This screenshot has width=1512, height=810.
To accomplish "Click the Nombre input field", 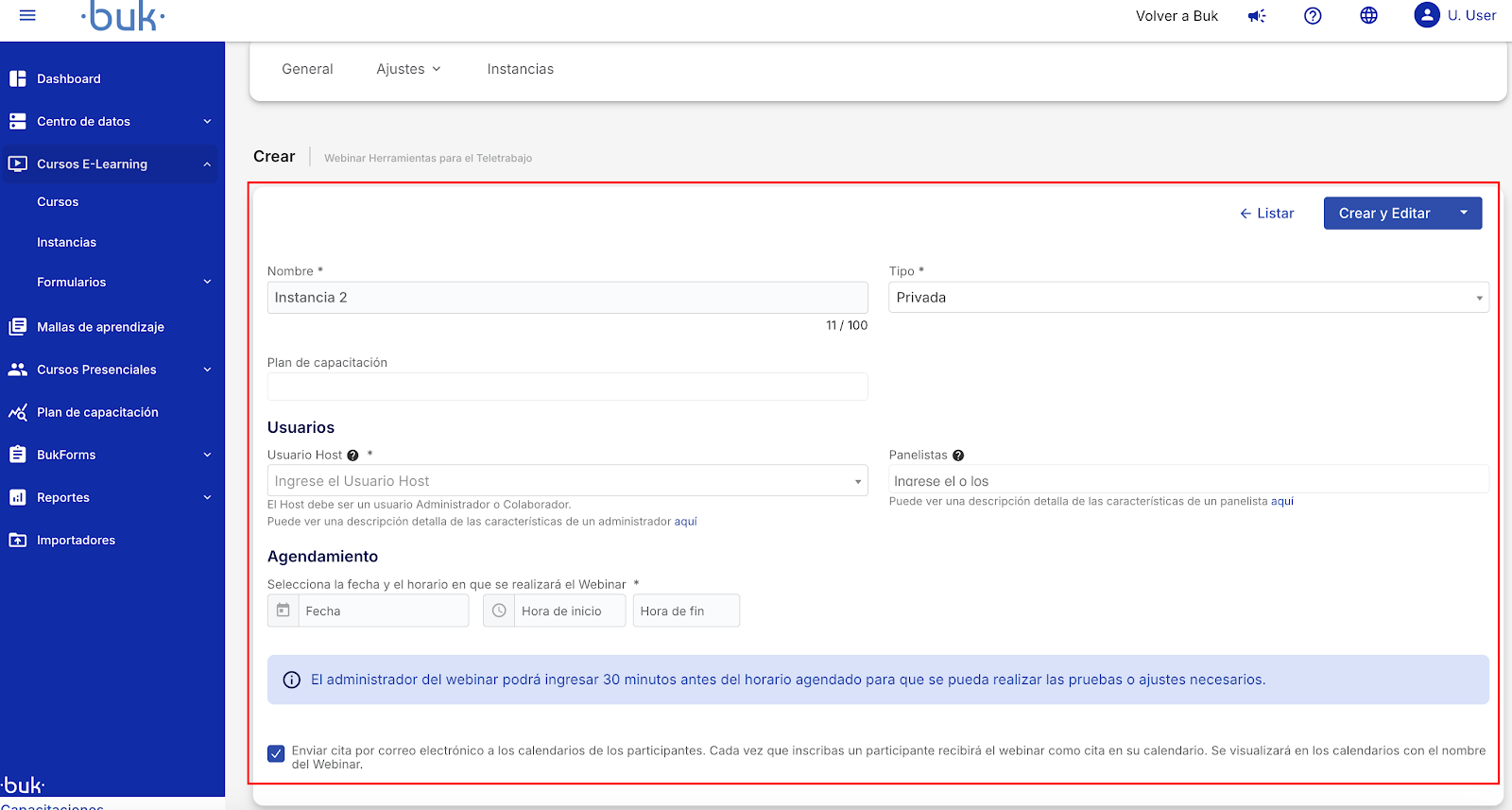I will pyautogui.click(x=567, y=298).
